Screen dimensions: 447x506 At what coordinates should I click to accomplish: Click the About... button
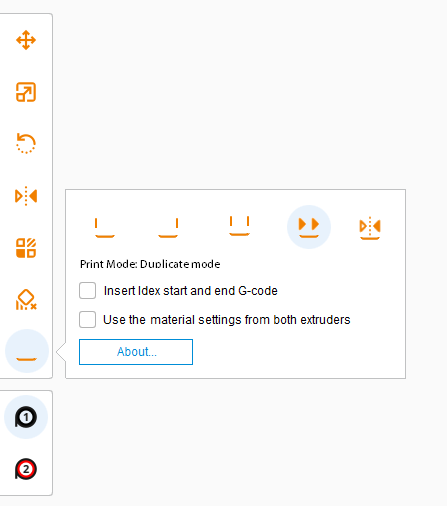136,352
